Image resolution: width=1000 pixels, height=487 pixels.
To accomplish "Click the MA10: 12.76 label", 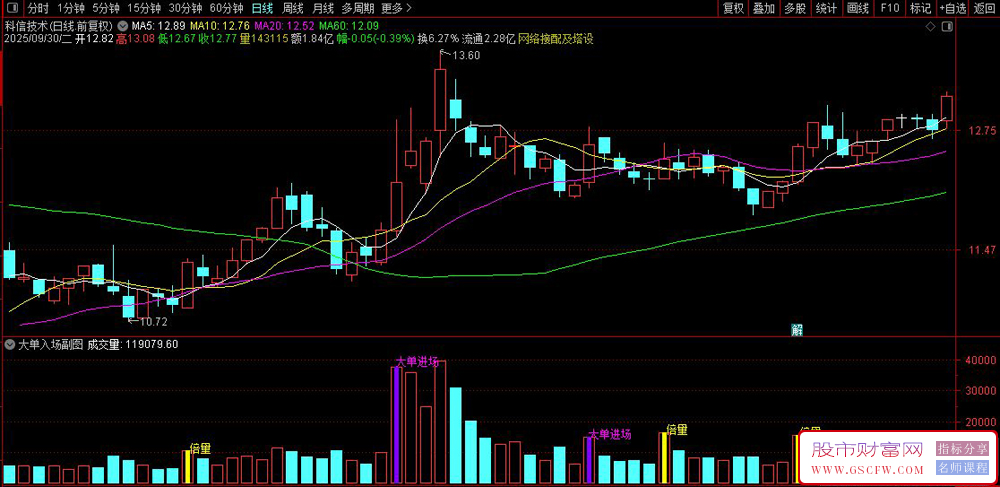I will [220, 26].
